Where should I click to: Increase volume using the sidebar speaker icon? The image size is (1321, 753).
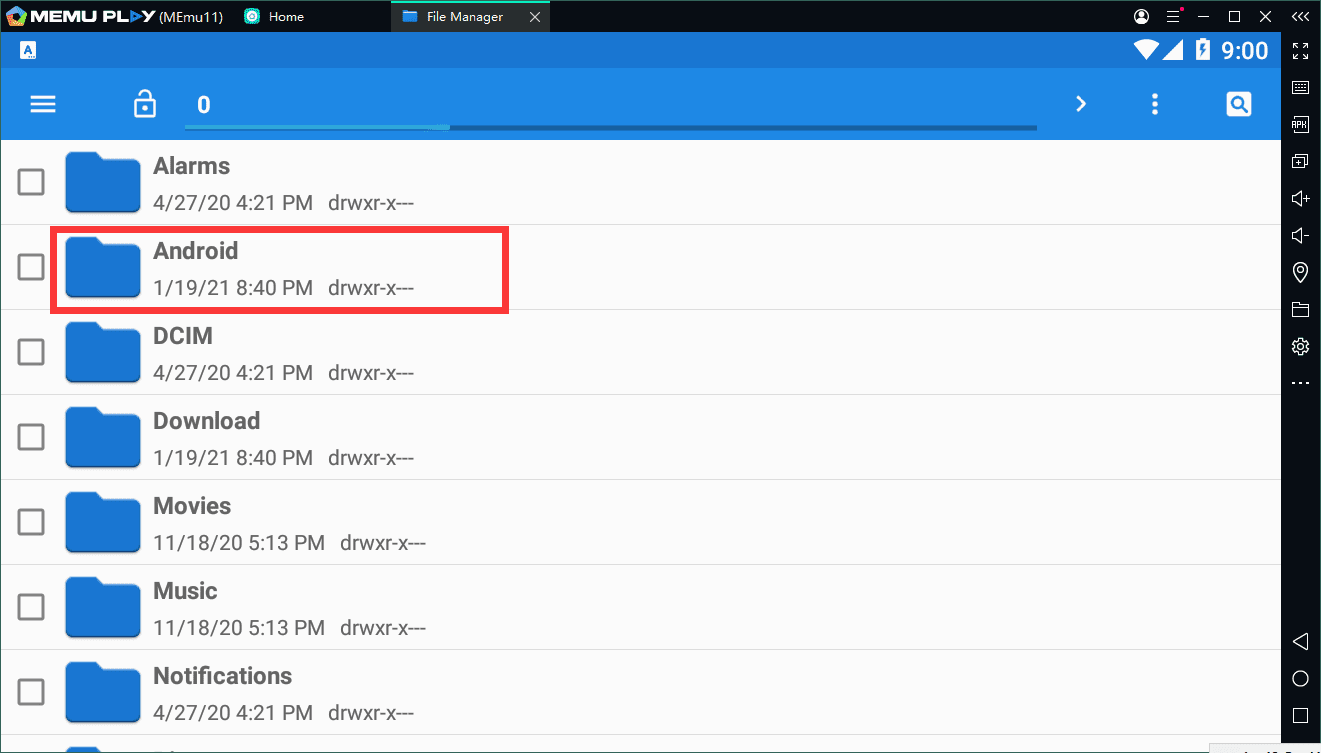[x=1300, y=199]
